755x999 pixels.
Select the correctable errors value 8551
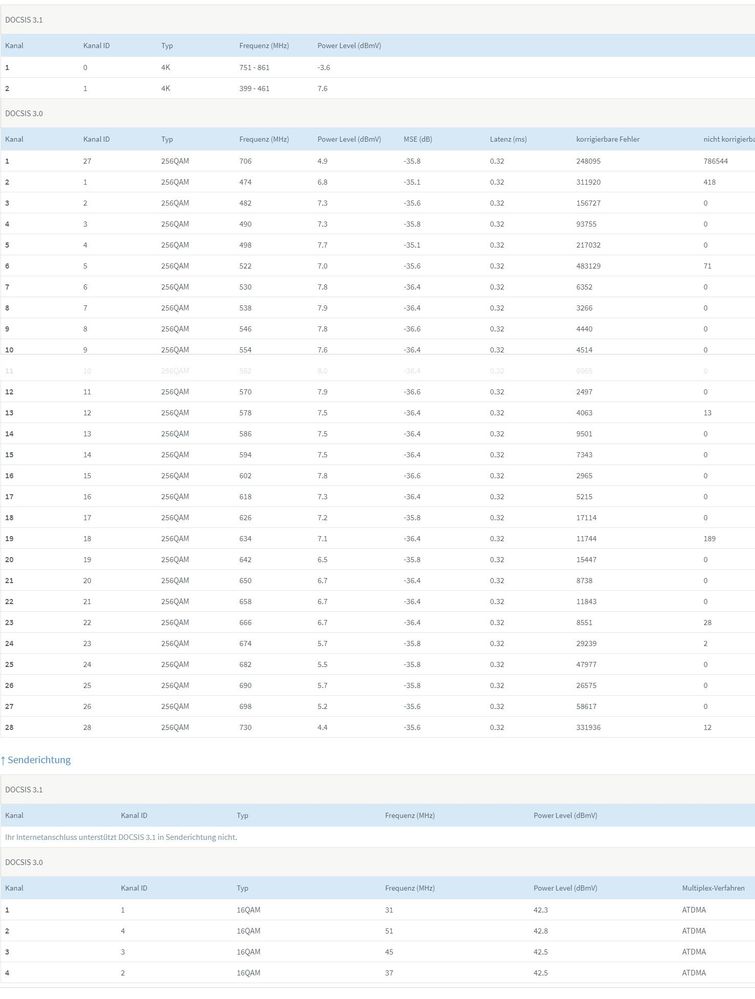click(584, 623)
